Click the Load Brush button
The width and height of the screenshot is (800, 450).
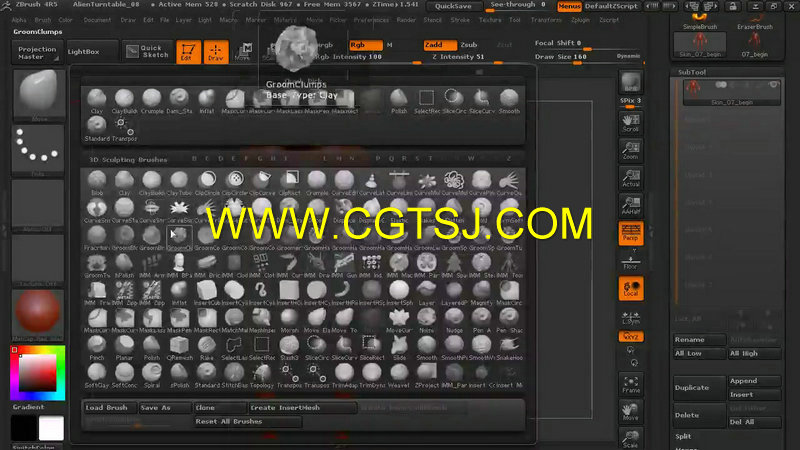tap(111, 408)
